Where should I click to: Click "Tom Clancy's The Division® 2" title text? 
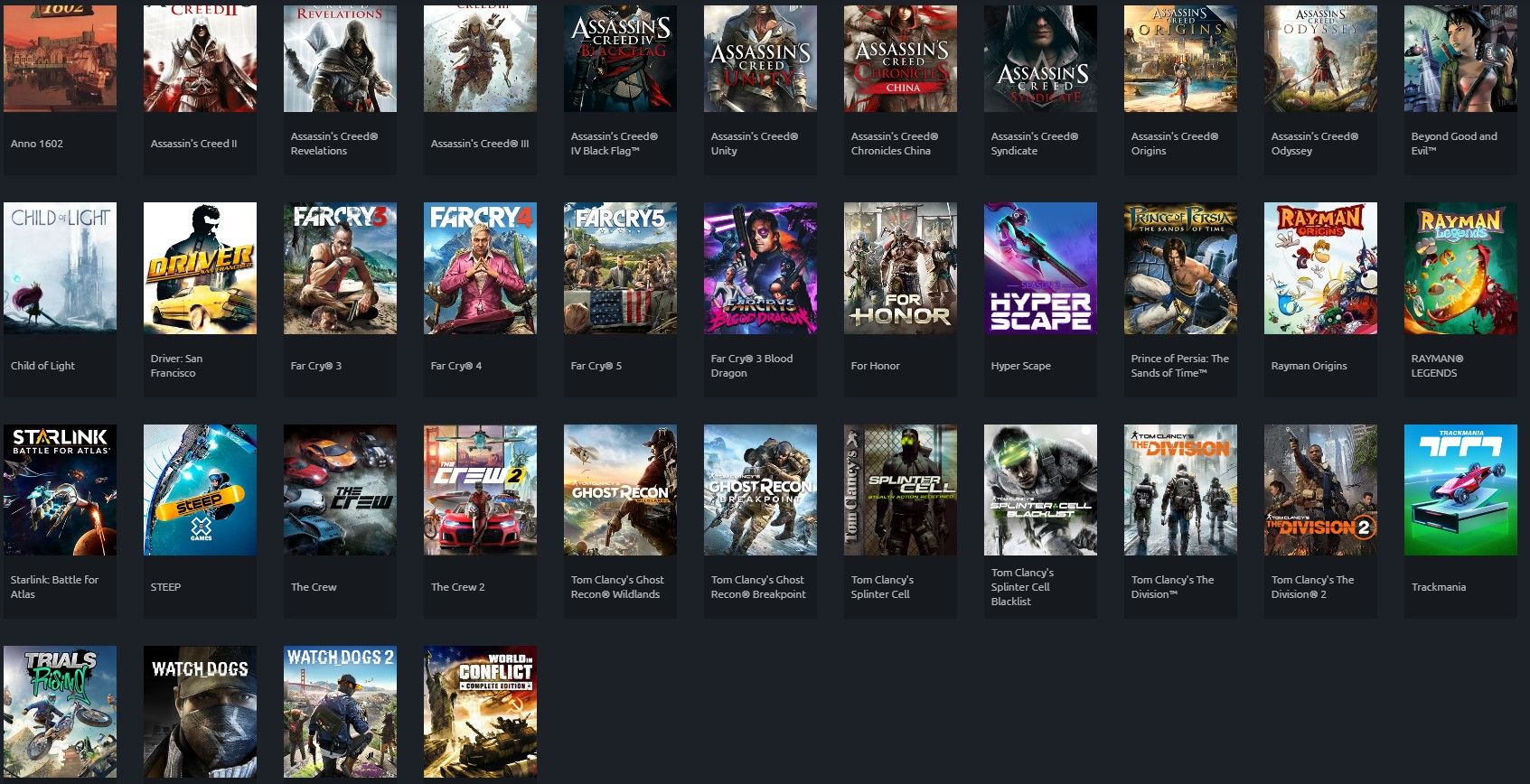[1312, 587]
